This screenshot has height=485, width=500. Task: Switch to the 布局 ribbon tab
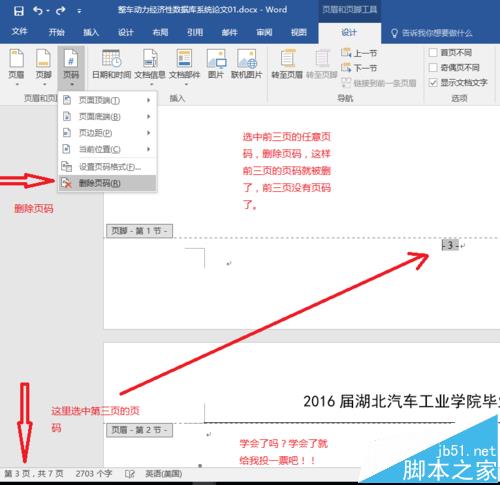(x=160, y=32)
